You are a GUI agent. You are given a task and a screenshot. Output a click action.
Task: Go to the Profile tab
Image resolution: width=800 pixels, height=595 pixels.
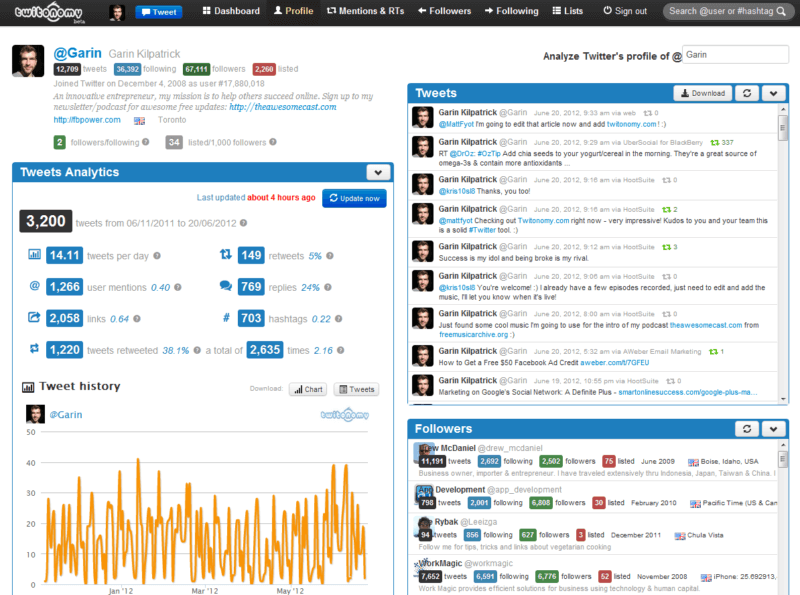(x=293, y=11)
